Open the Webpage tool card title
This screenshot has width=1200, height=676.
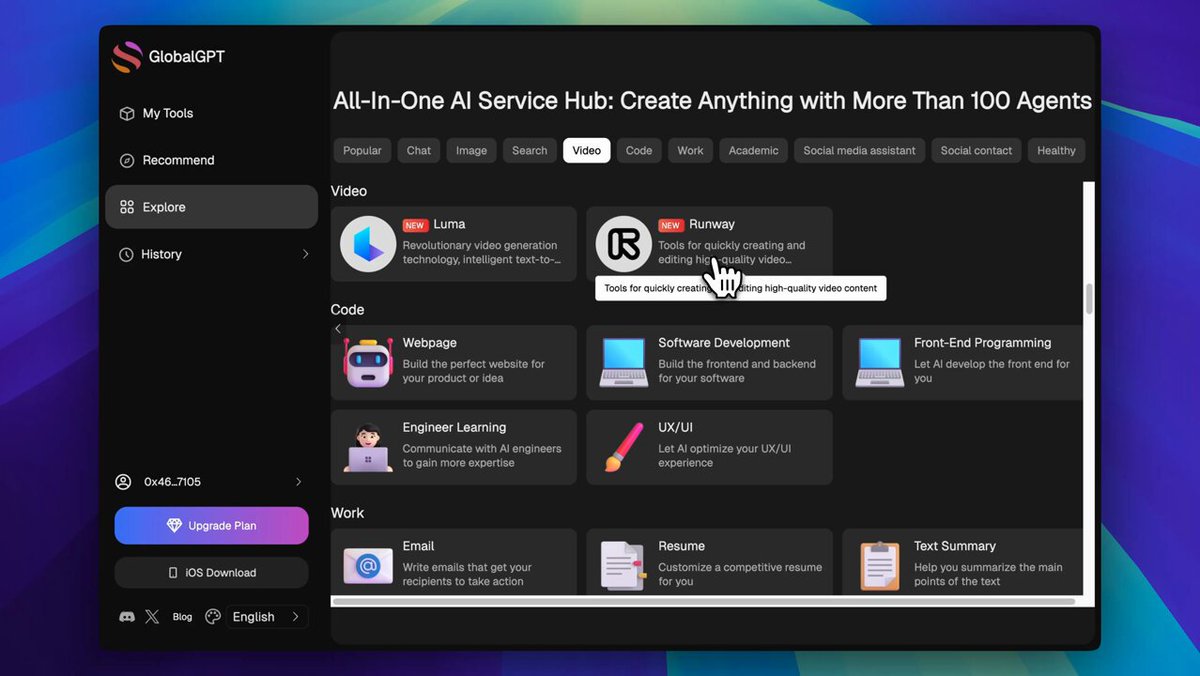click(x=429, y=343)
